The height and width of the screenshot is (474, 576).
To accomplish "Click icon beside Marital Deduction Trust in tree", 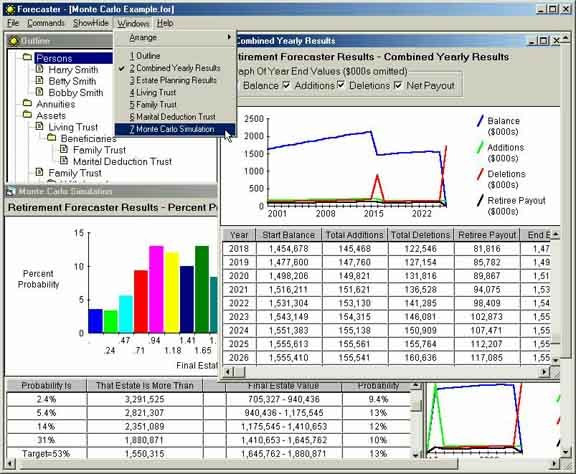I will coord(64,161).
